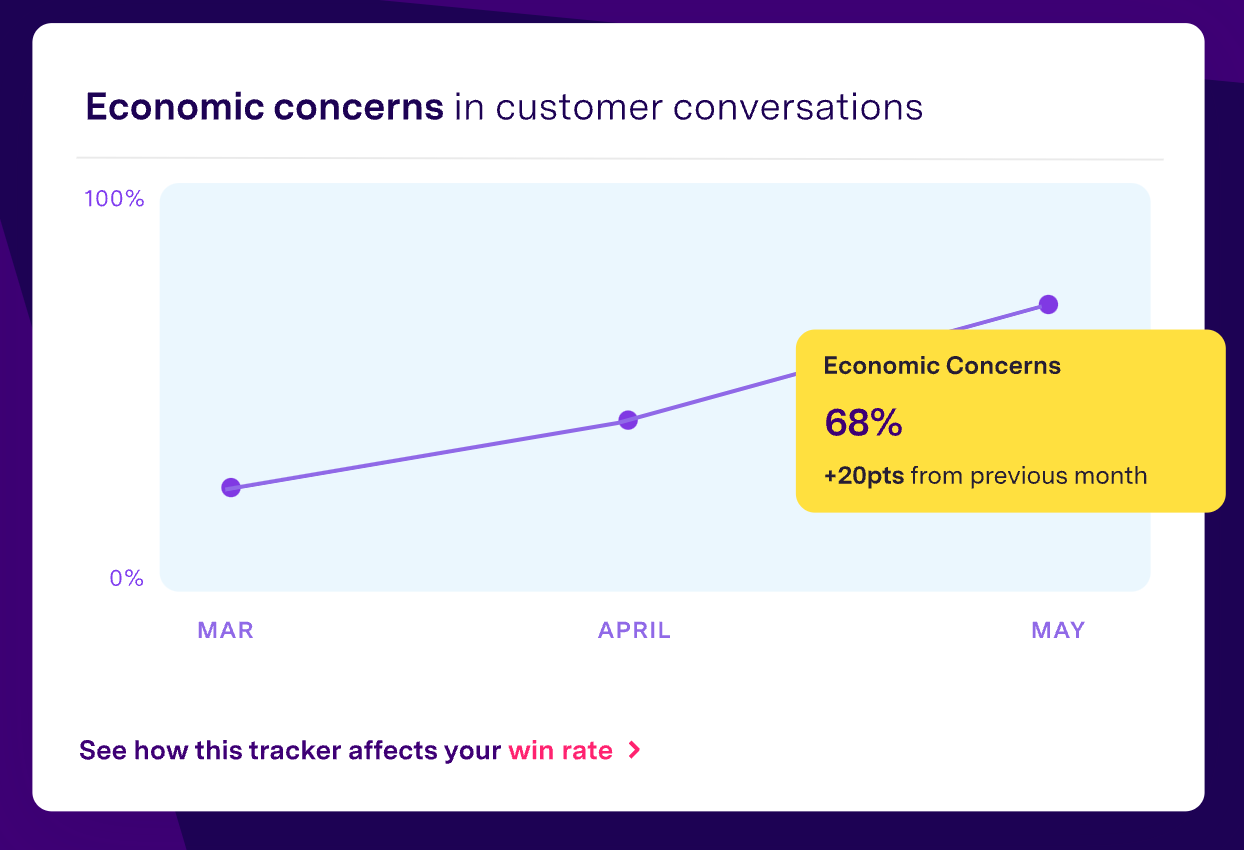Select the MAY axis label
This screenshot has width=1244, height=850.
[1058, 630]
